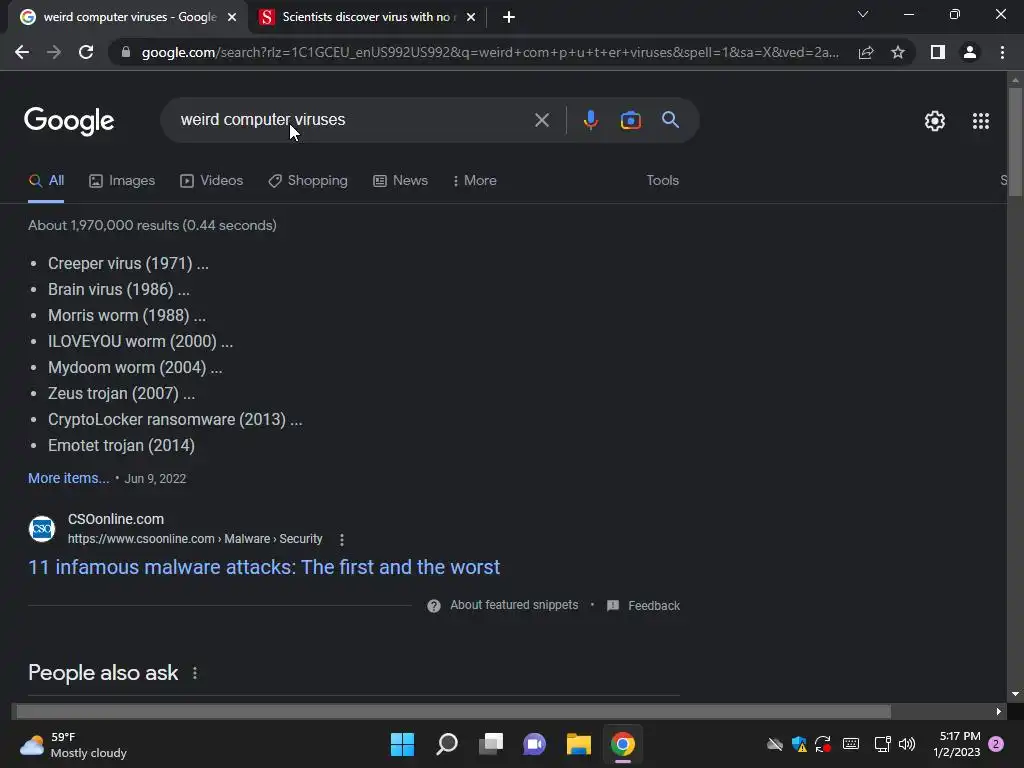This screenshot has height=768, width=1024.
Task: Select Creeper virus (1971) list item
Action: coord(128,263)
